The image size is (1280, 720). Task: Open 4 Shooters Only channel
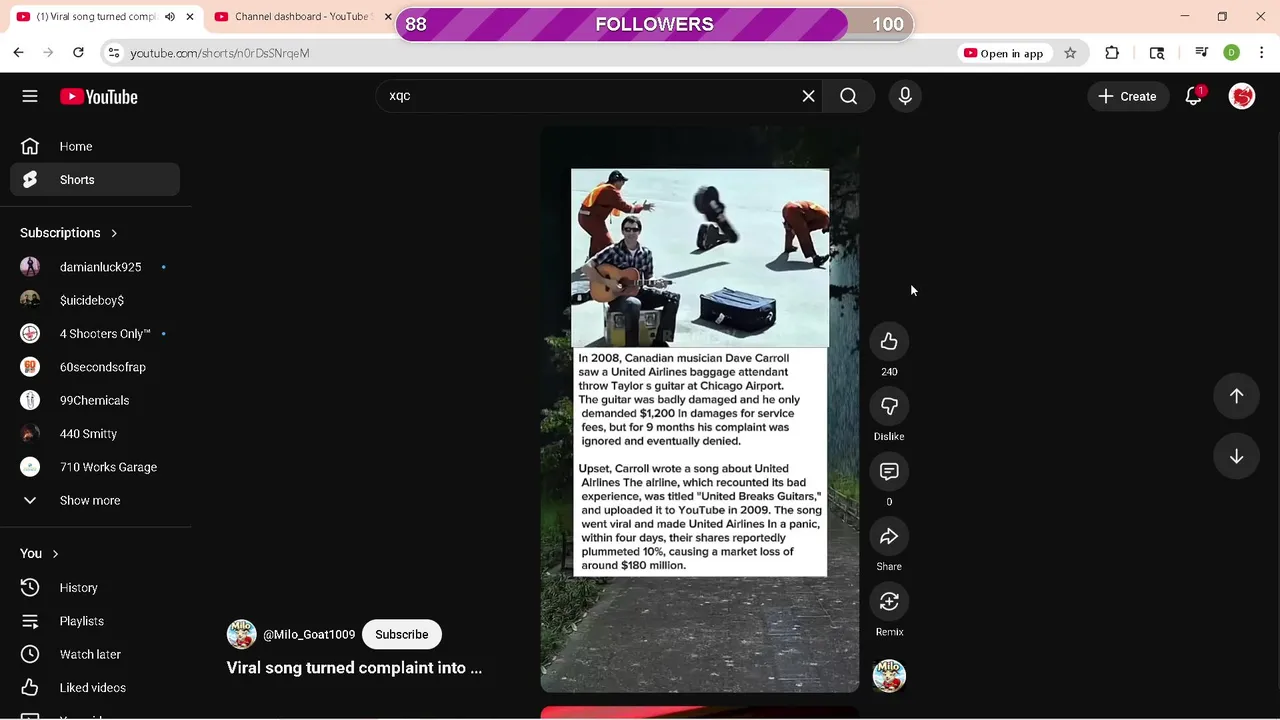(95, 334)
